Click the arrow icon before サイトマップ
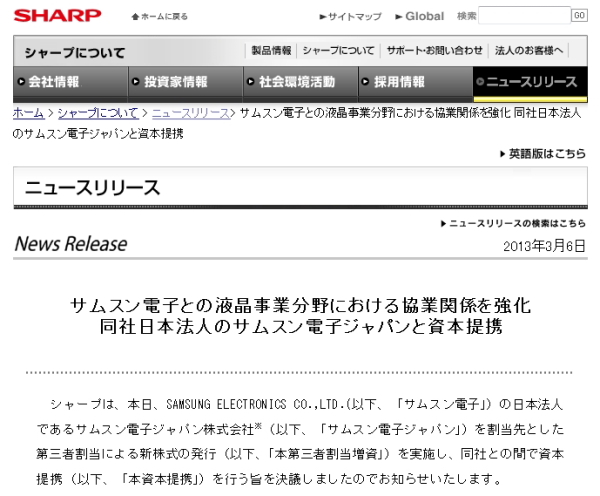Image resolution: width=600 pixels, height=496 pixels. pos(323,17)
